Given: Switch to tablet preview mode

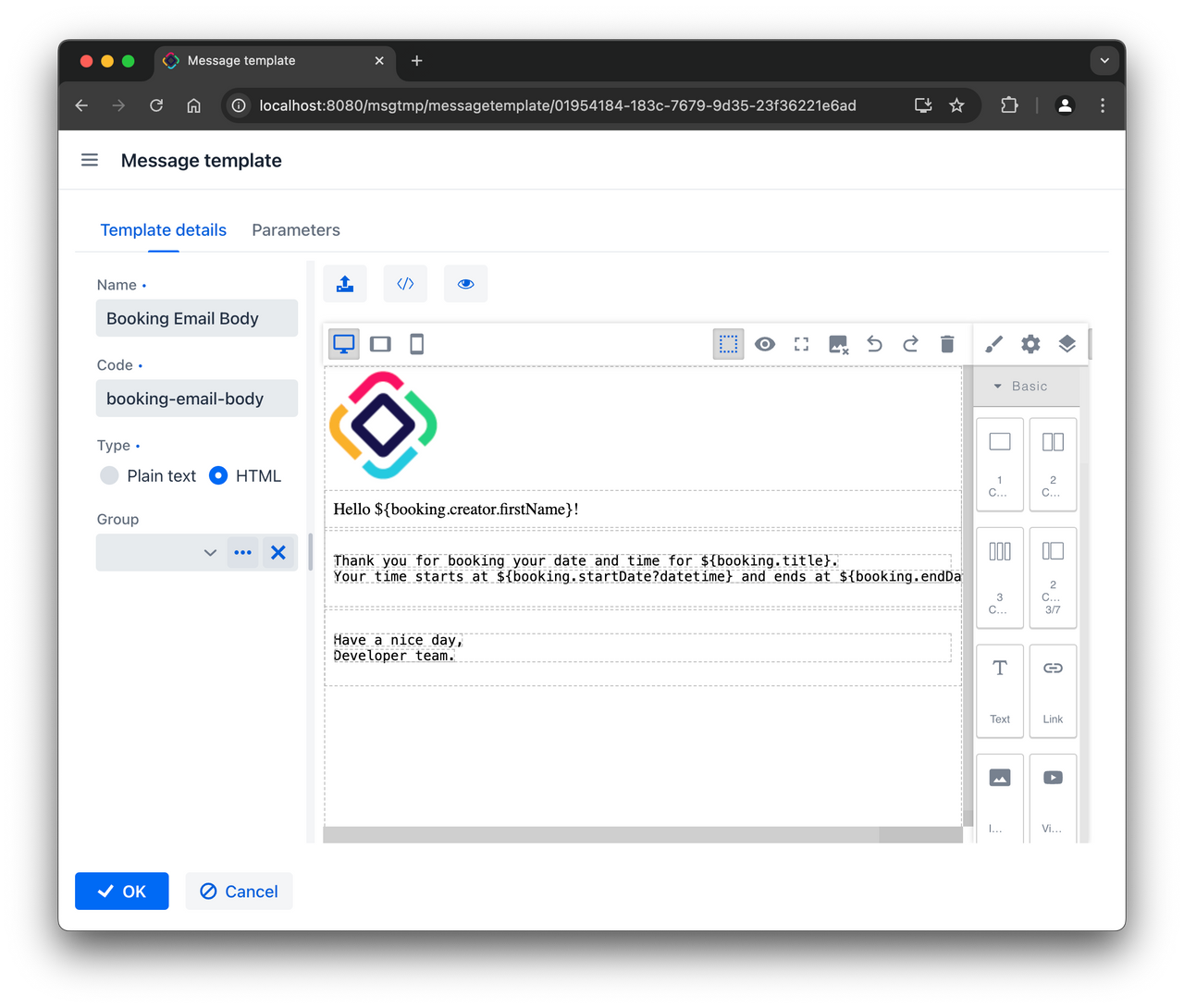Looking at the screenshot, I should pyautogui.click(x=380, y=344).
